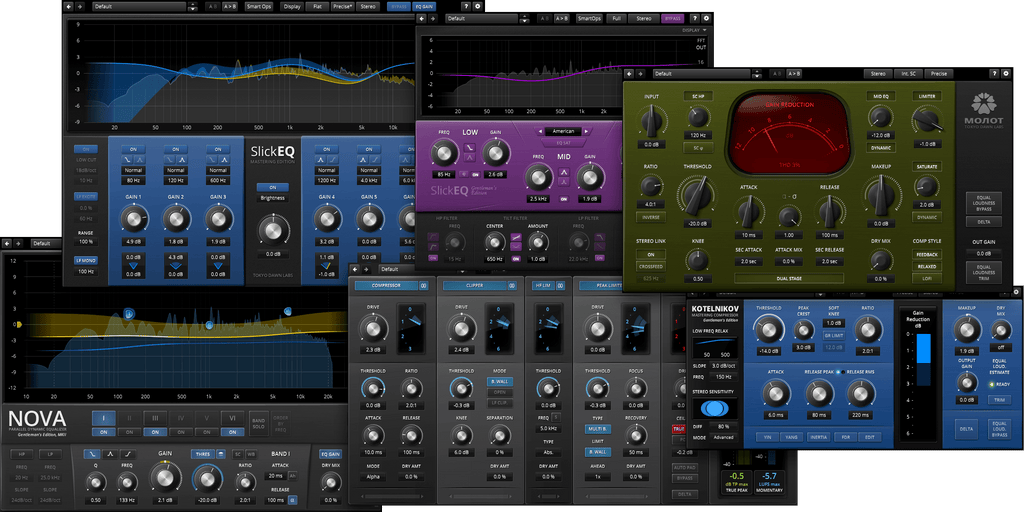This screenshot has height=512, width=1024.
Task: Click Nova Q value field 0.50
Action: click(96, 500)
